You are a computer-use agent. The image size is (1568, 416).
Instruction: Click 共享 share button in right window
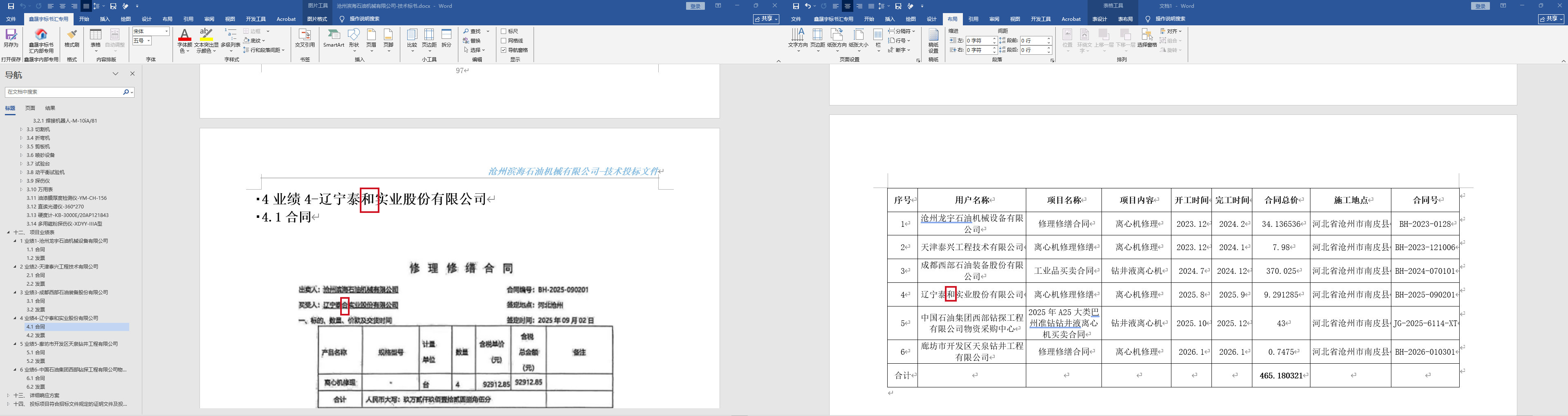pyautogui.click(x=1550, y=19)
